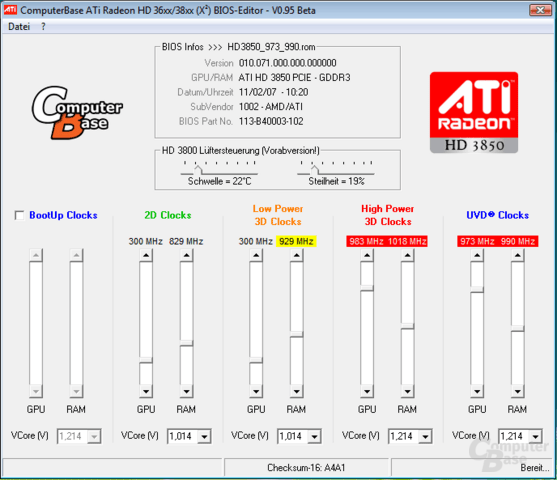Click 2D Clocks RAM slider thumb

[x=186, y=343]
